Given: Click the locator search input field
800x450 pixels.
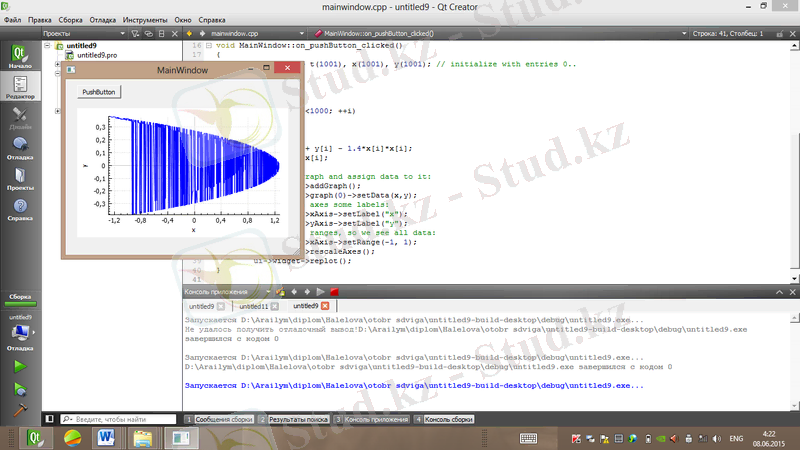Looking at the screenshot, I should [125, 419].
